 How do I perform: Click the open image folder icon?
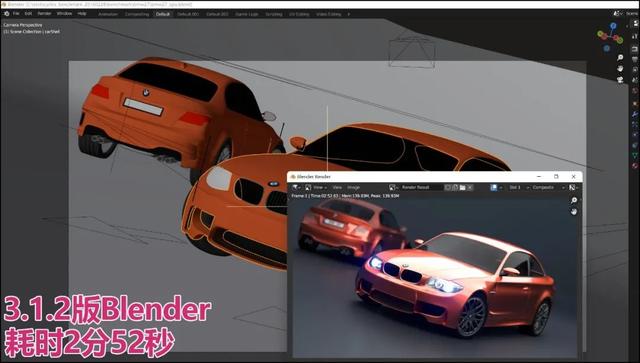tap(462, 187)
